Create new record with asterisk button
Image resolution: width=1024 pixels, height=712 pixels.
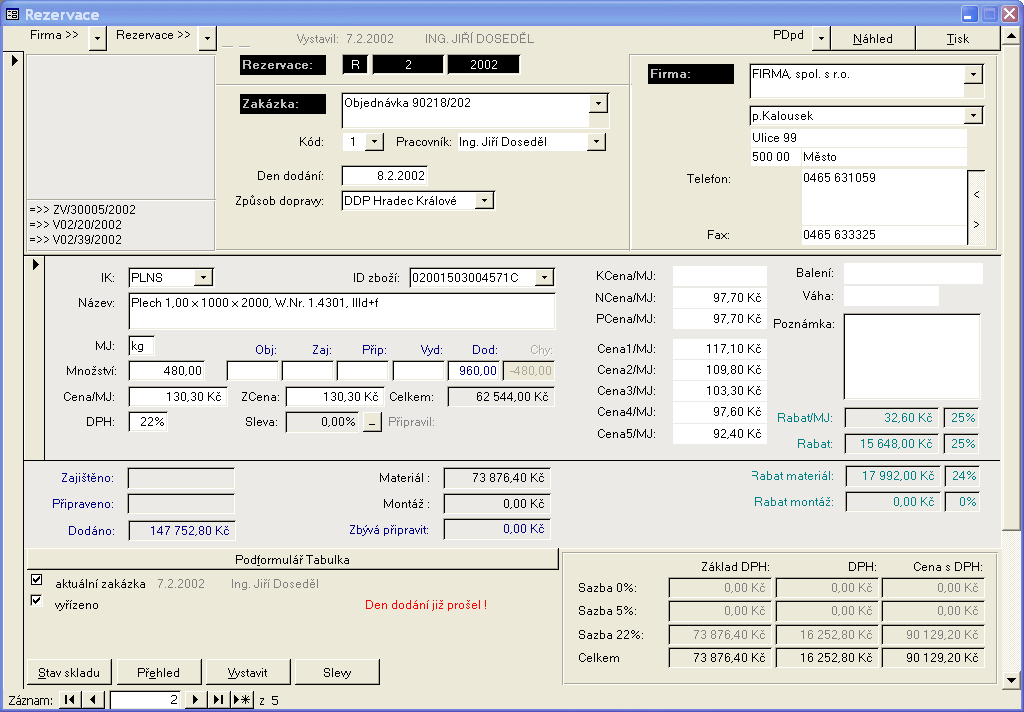point(242,700)
